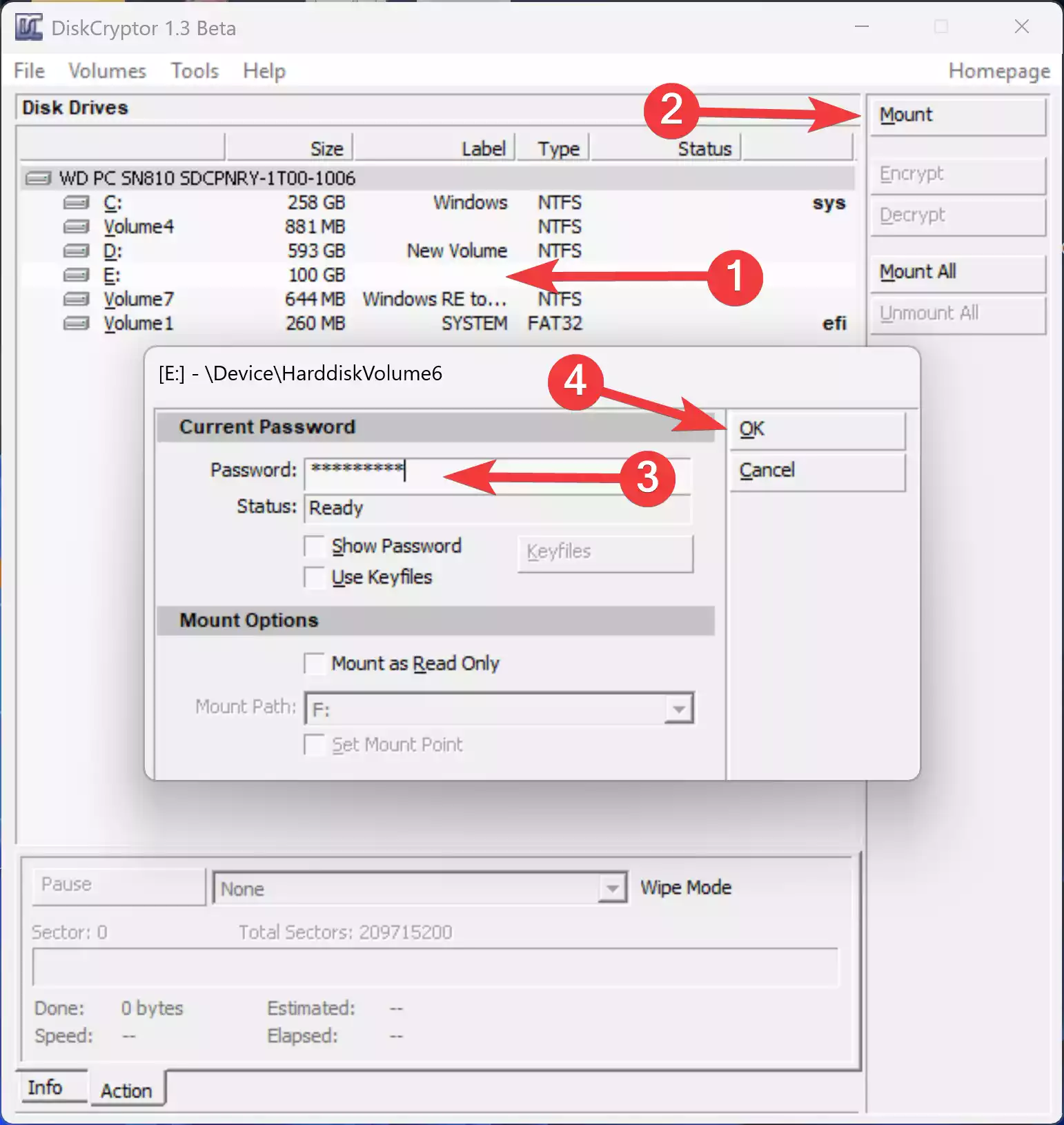Click the Keyfiles button
This screenshot has width=1064, height=1125.
pos(605,553)
